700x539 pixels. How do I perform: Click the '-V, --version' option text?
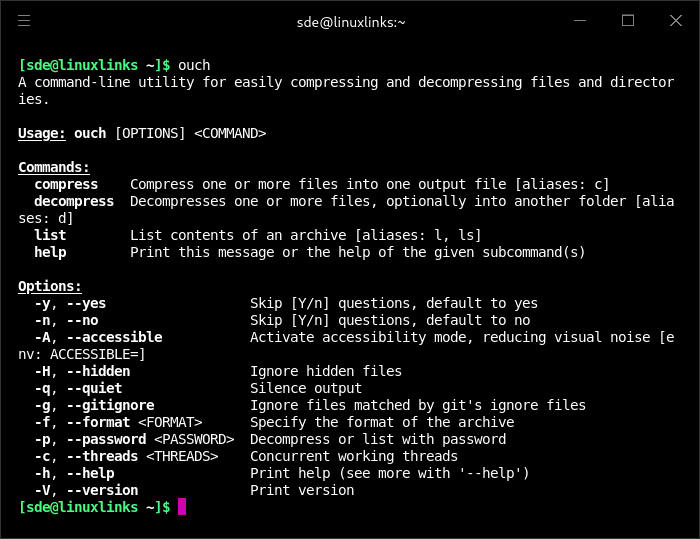pyautogui.click(x=86, y=490)
